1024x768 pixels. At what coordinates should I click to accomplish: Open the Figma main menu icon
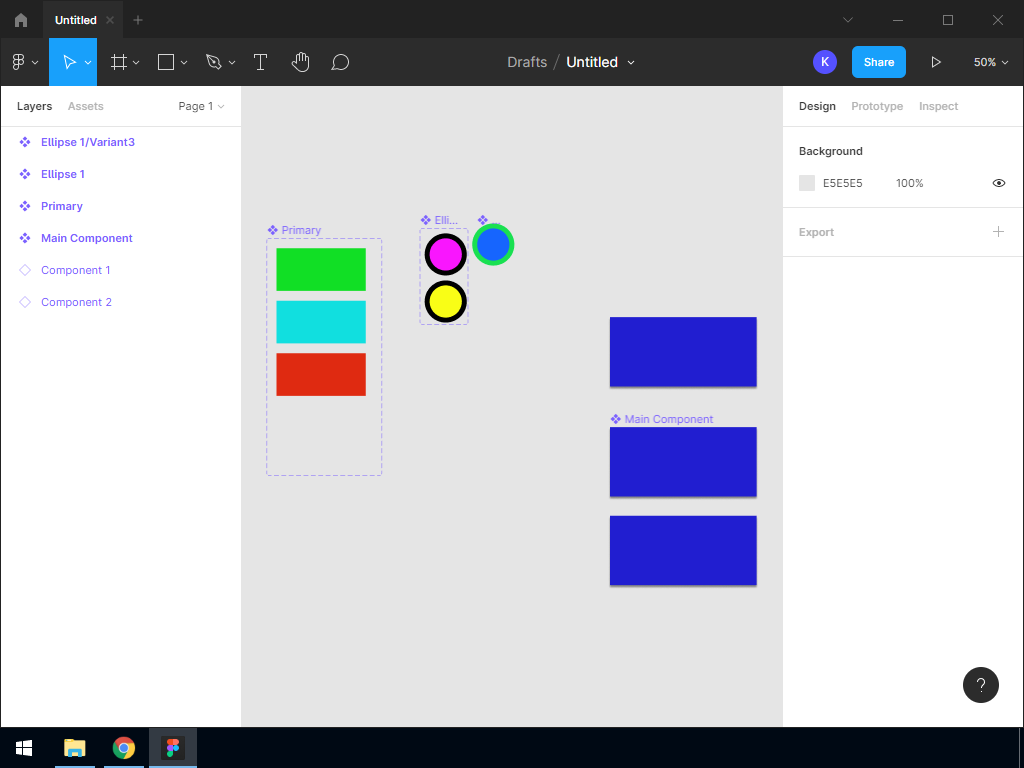point(18,62)
